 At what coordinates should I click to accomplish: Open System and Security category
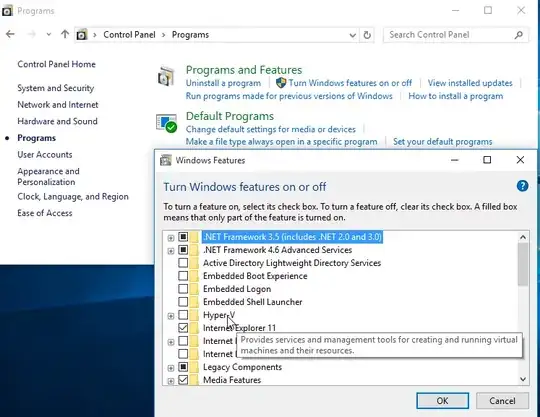click(x=55, y=88)
